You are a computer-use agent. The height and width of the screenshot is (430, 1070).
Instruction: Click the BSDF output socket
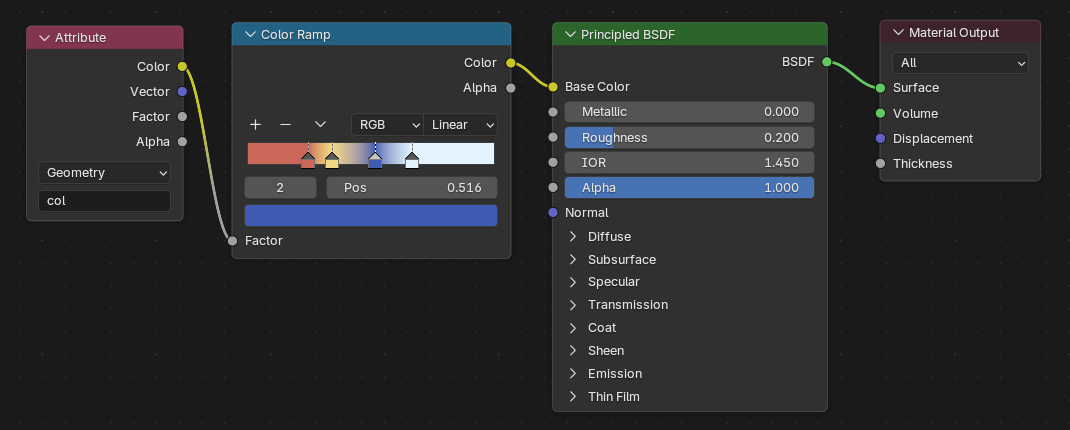pos(826,62)
